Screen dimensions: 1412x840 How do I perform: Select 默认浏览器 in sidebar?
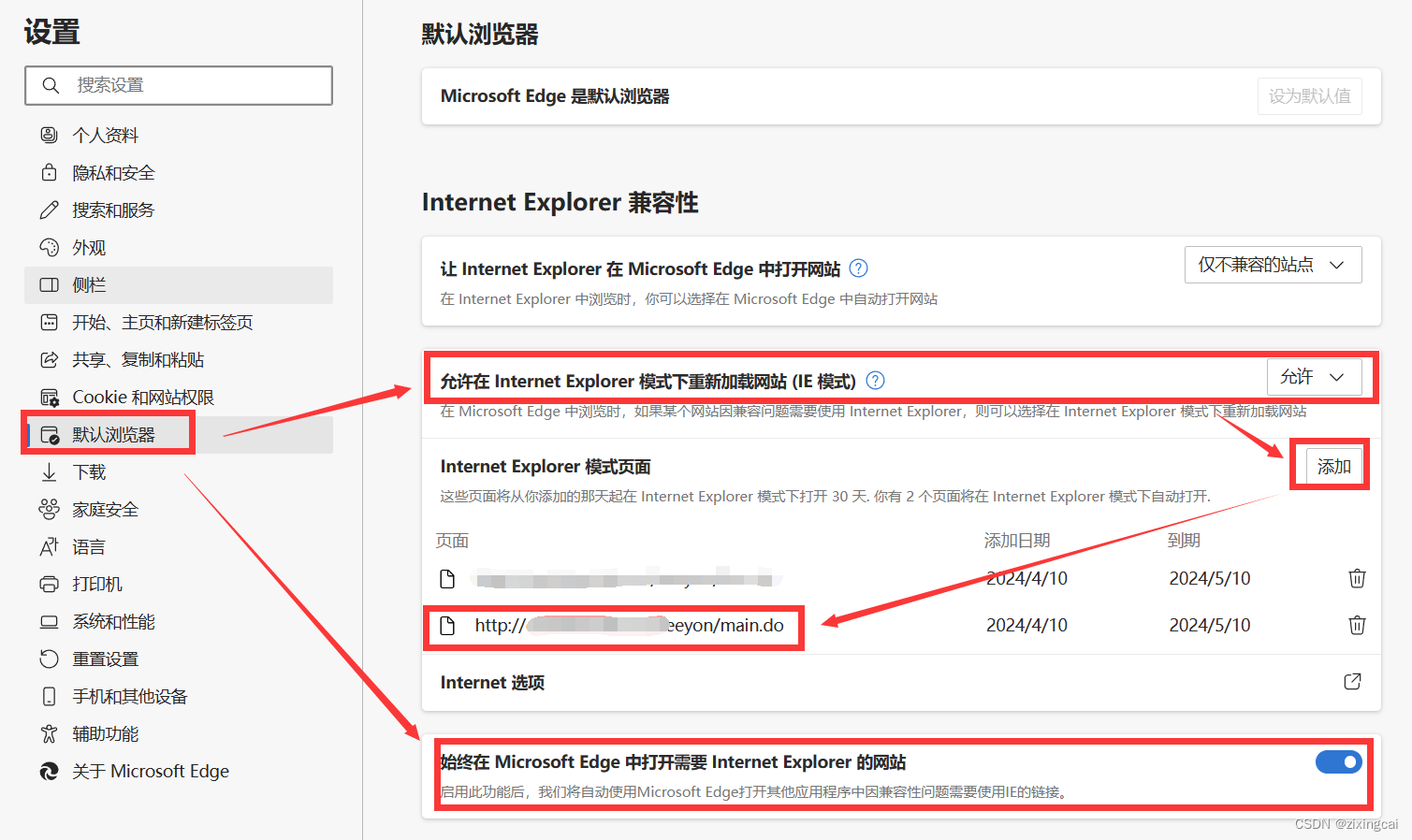[x=179, y=434]
